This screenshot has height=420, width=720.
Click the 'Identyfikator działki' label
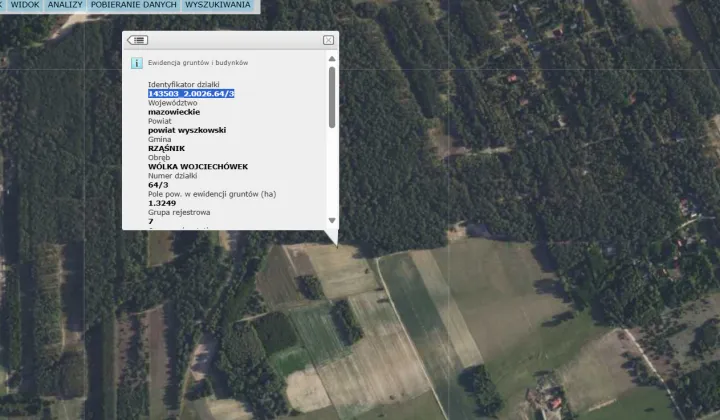184,84
